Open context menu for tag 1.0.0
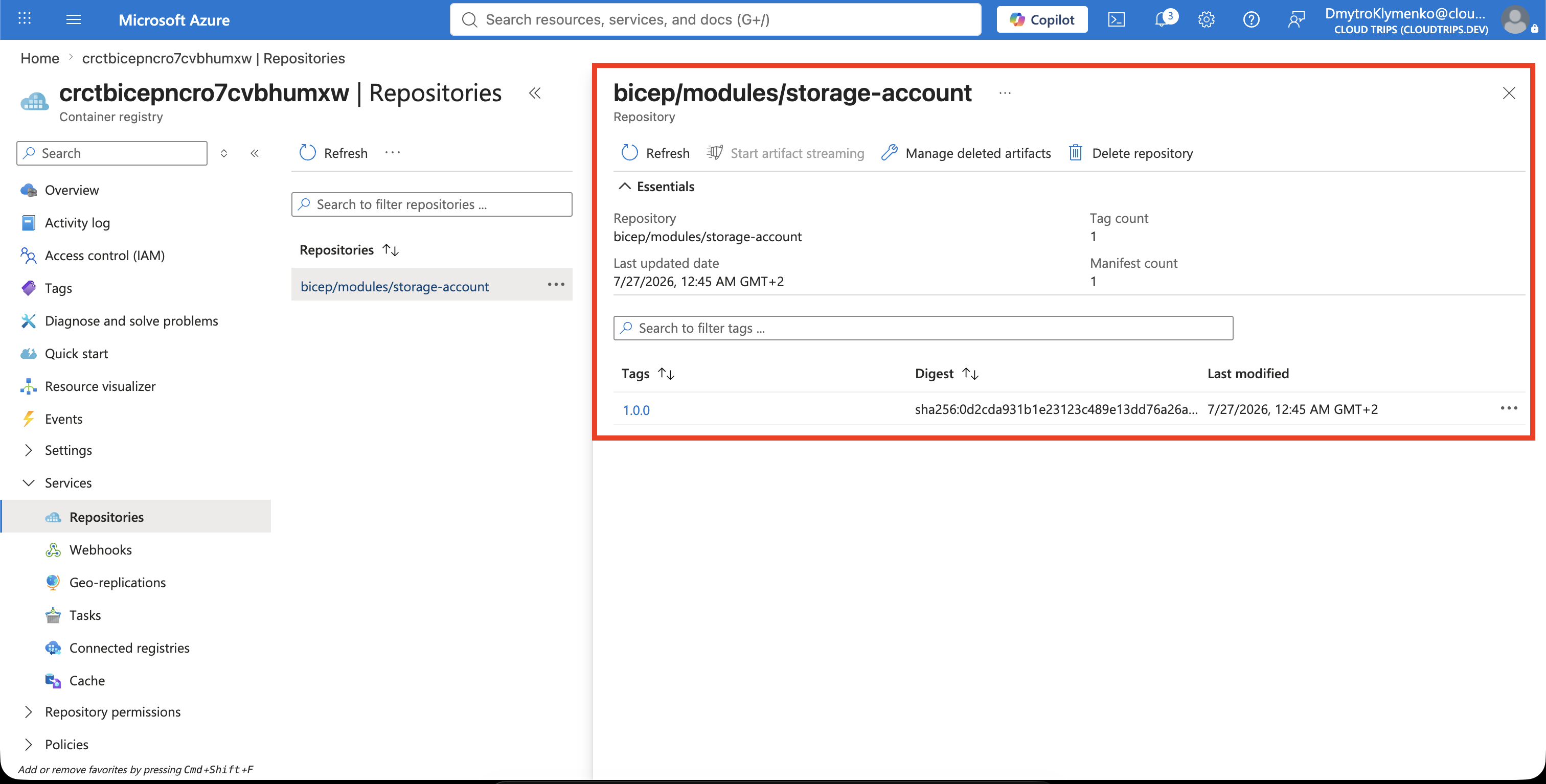1546x784 pixels. (1508, 408)
